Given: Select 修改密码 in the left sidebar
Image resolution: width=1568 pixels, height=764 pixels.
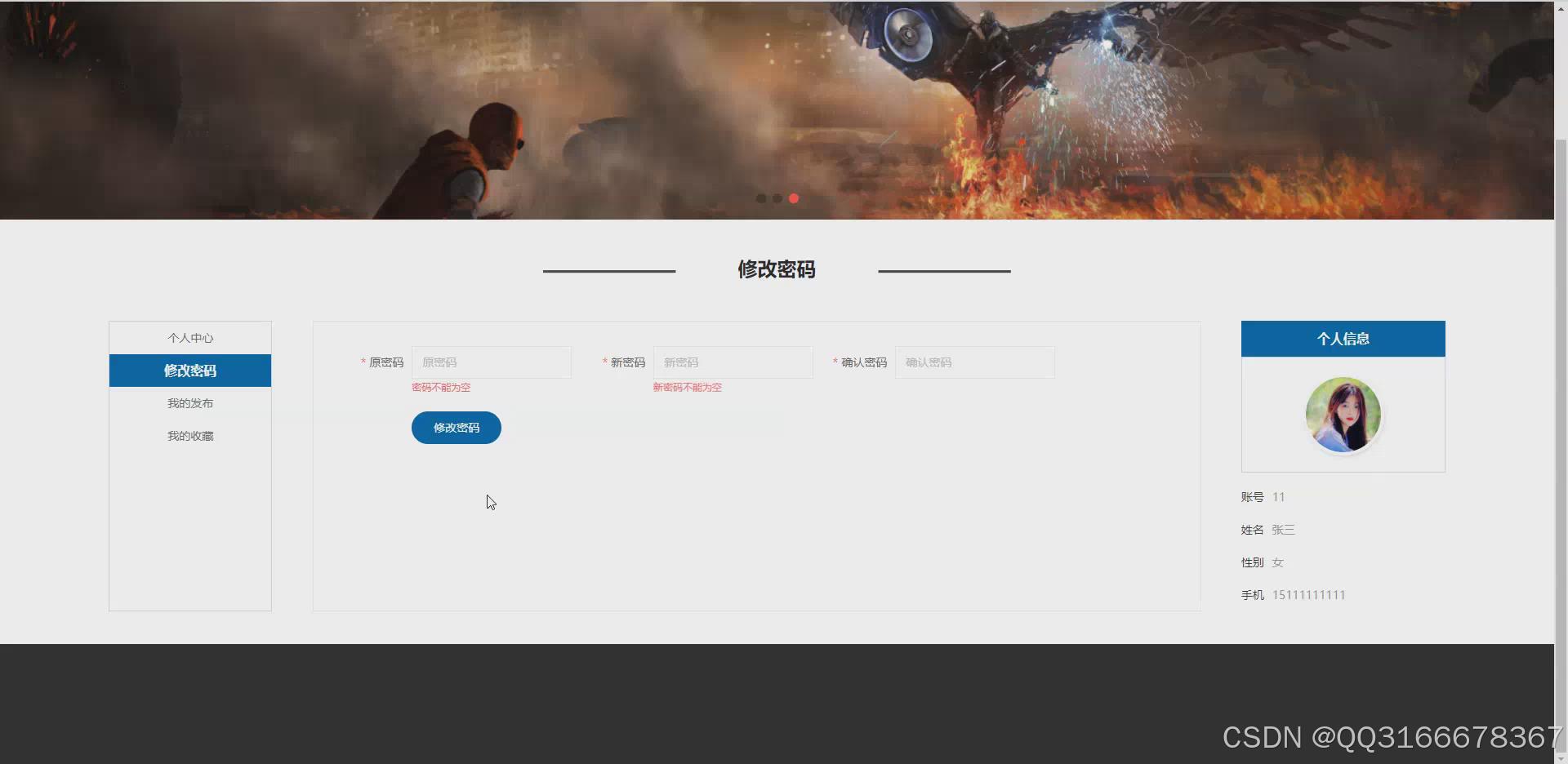Looking at the screenshot, I should tap(190, 371).
